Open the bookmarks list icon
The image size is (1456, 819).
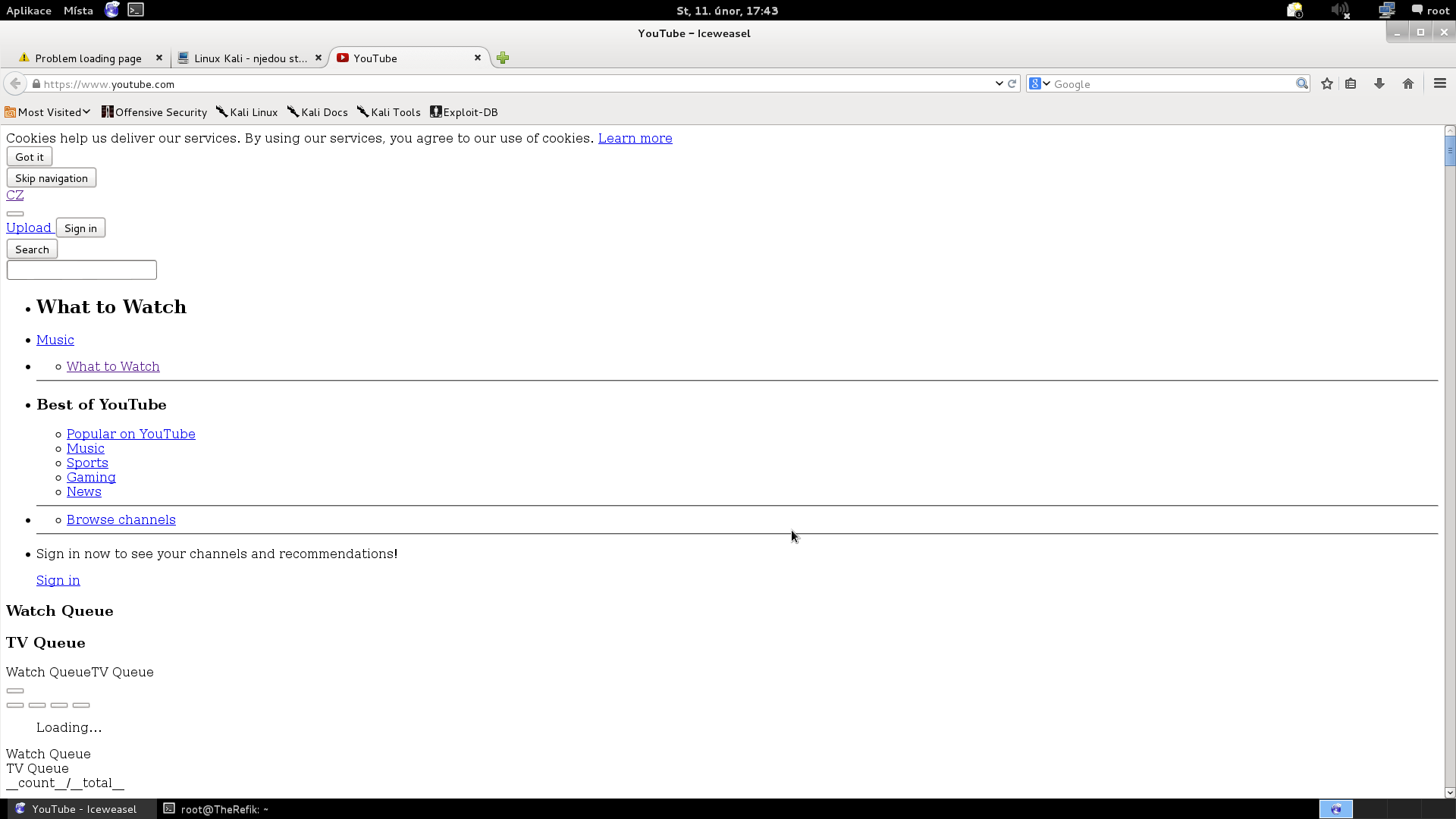point(1351,84)
